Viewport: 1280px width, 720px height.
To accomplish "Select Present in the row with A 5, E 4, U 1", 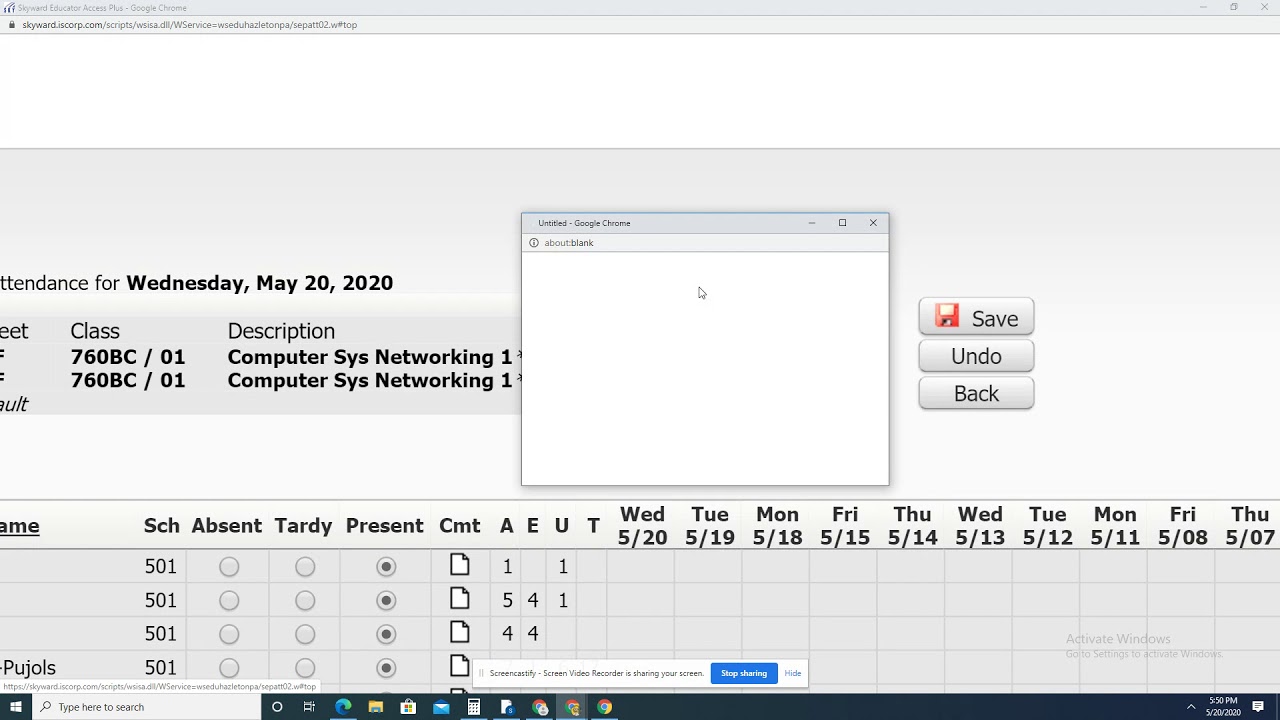I will (386, 600).
